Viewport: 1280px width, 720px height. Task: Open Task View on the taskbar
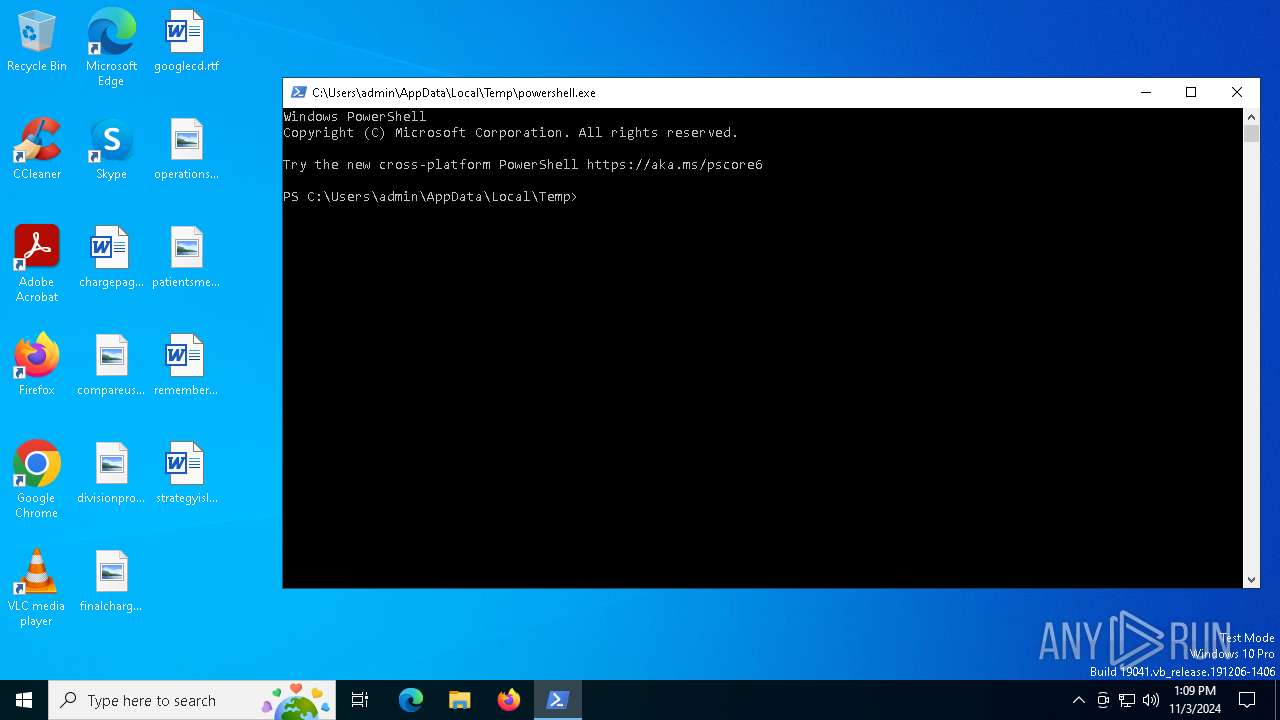click(360, 700)
